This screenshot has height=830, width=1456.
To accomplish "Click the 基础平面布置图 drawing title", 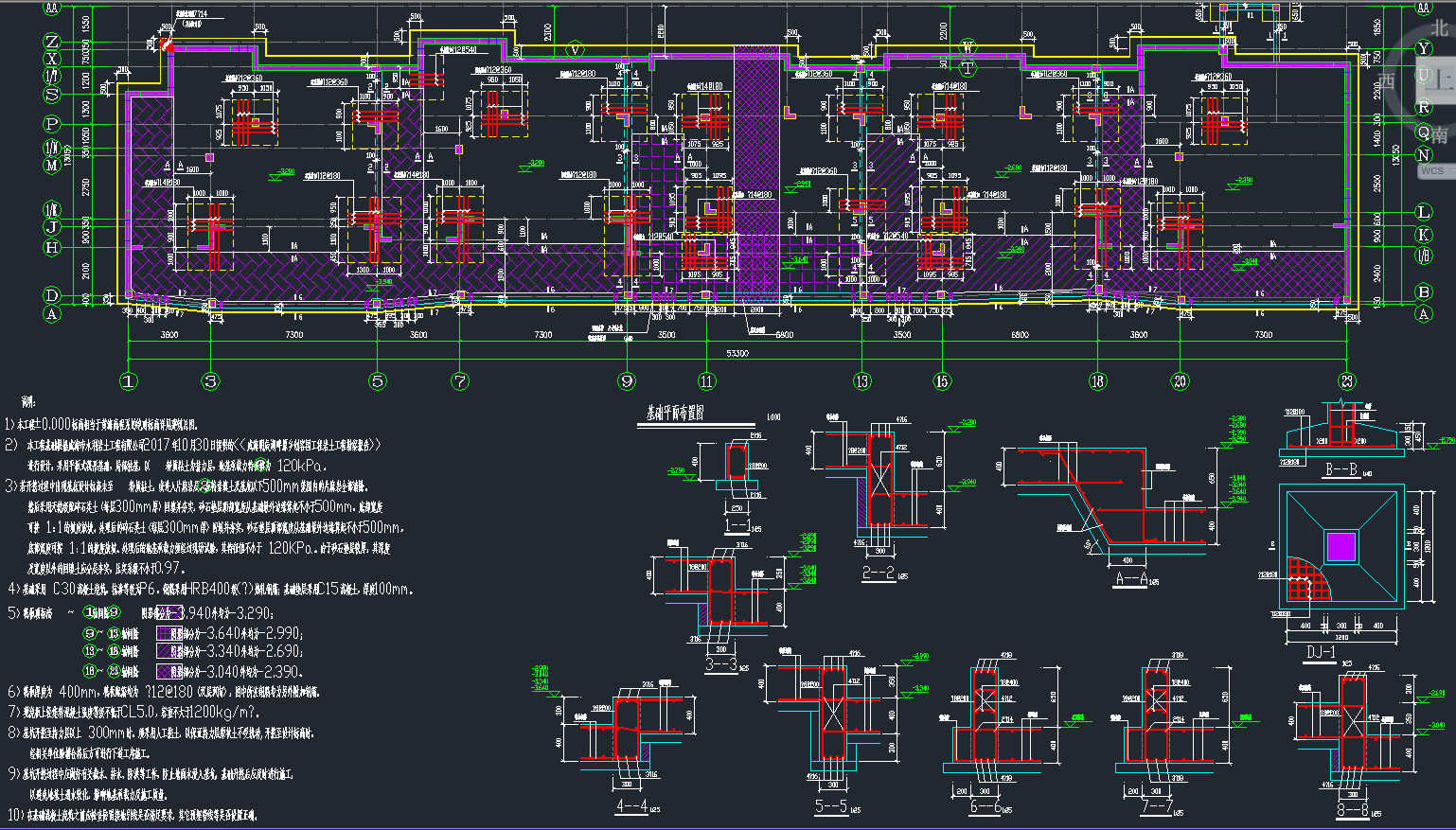I will (x=676, y=414).
